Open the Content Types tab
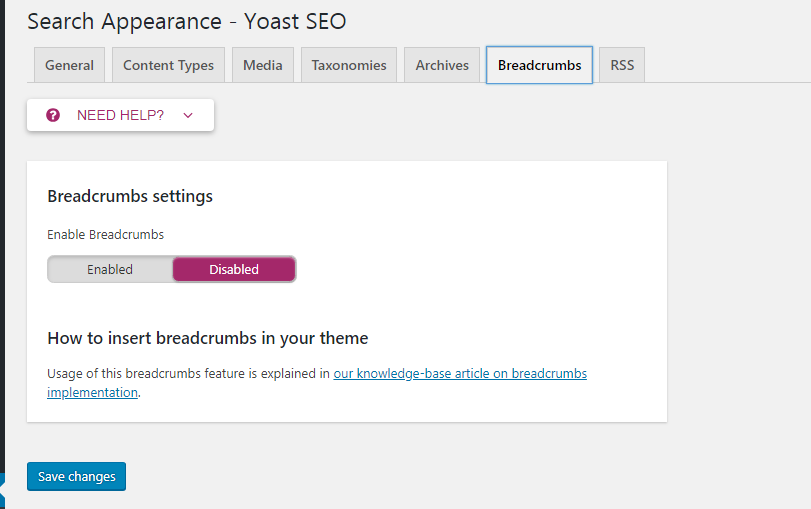 coord(168,65)
